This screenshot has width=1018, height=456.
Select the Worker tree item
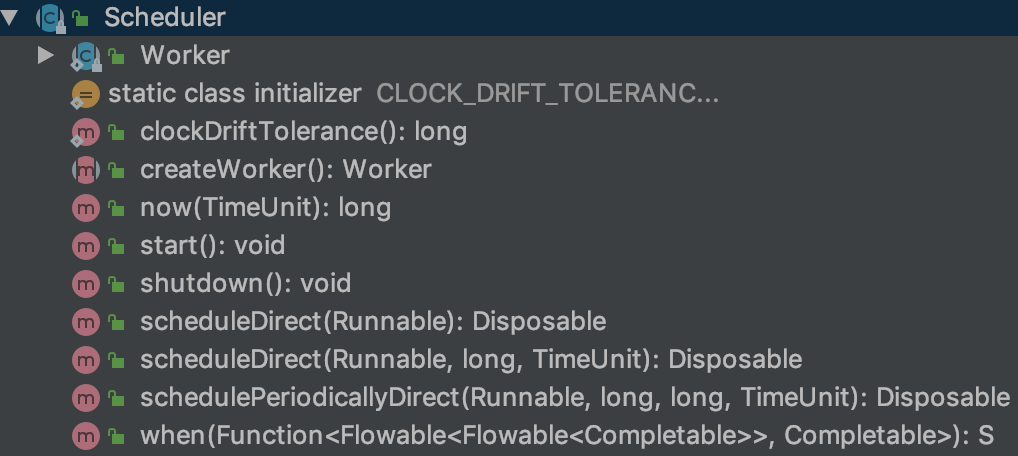185,55
